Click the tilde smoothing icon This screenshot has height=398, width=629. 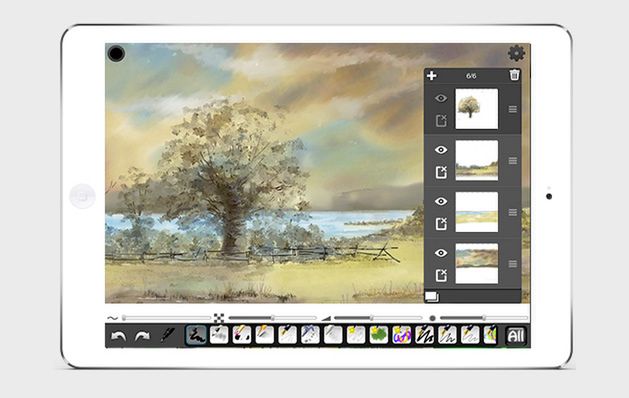(113, 318)
